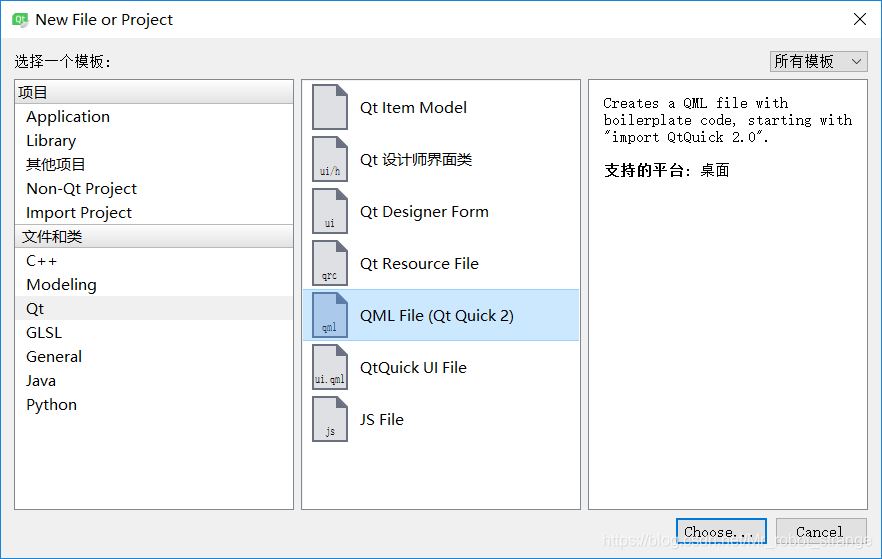882x559 pixels.
Task: Select Java category
Action: pos(154,381)
